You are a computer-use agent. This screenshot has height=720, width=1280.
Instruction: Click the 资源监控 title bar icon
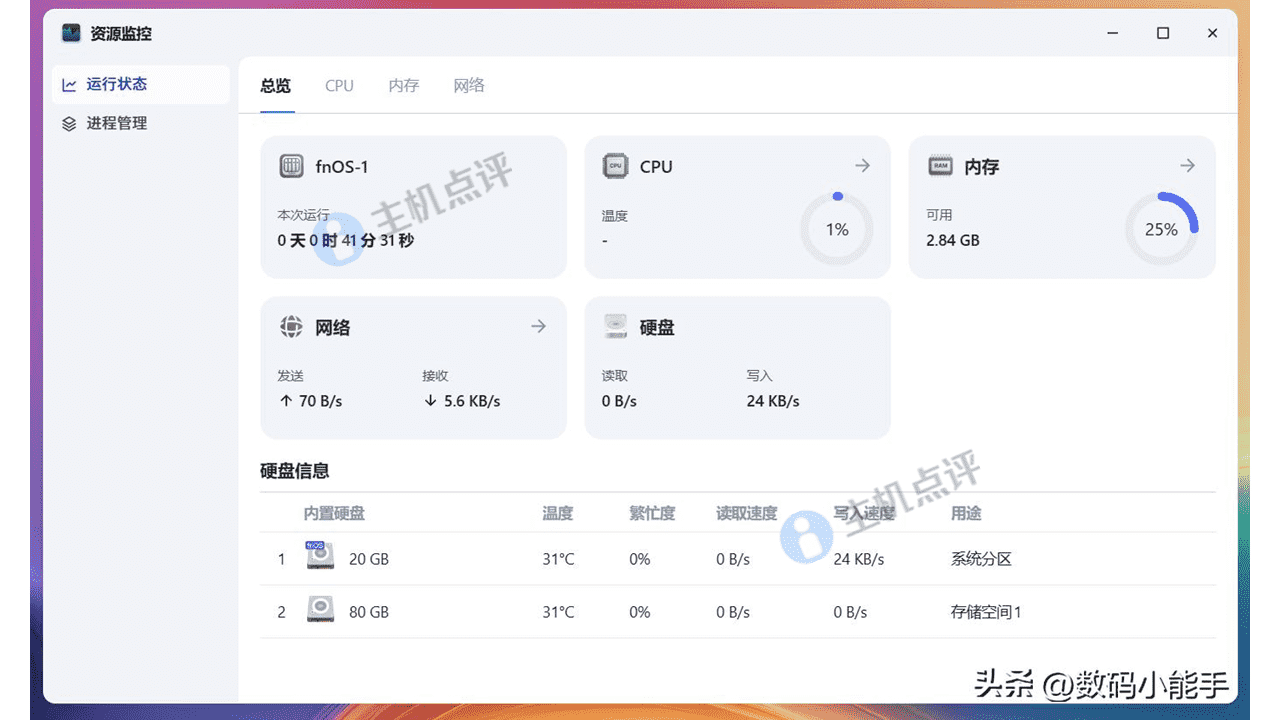pyautogui.click(x=70, y=32)
